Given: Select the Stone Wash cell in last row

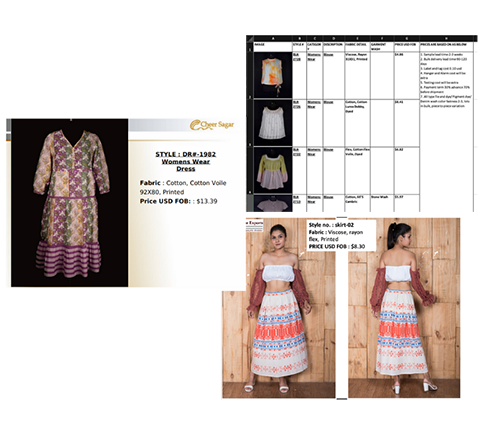Looking at the screenshot, I should click(382, 203).
